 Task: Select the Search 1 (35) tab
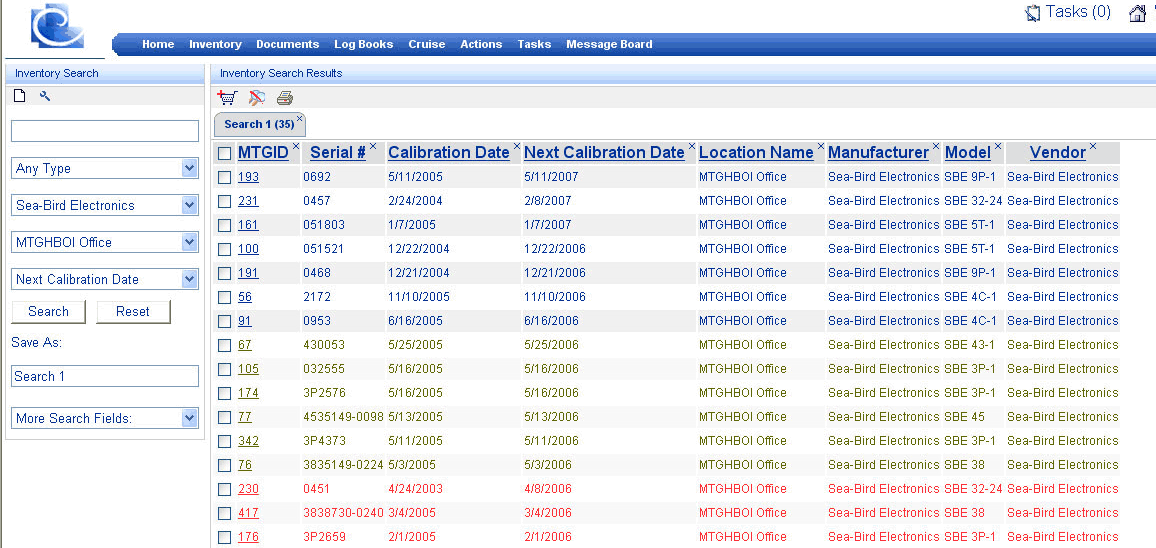(x=259, y=124)
